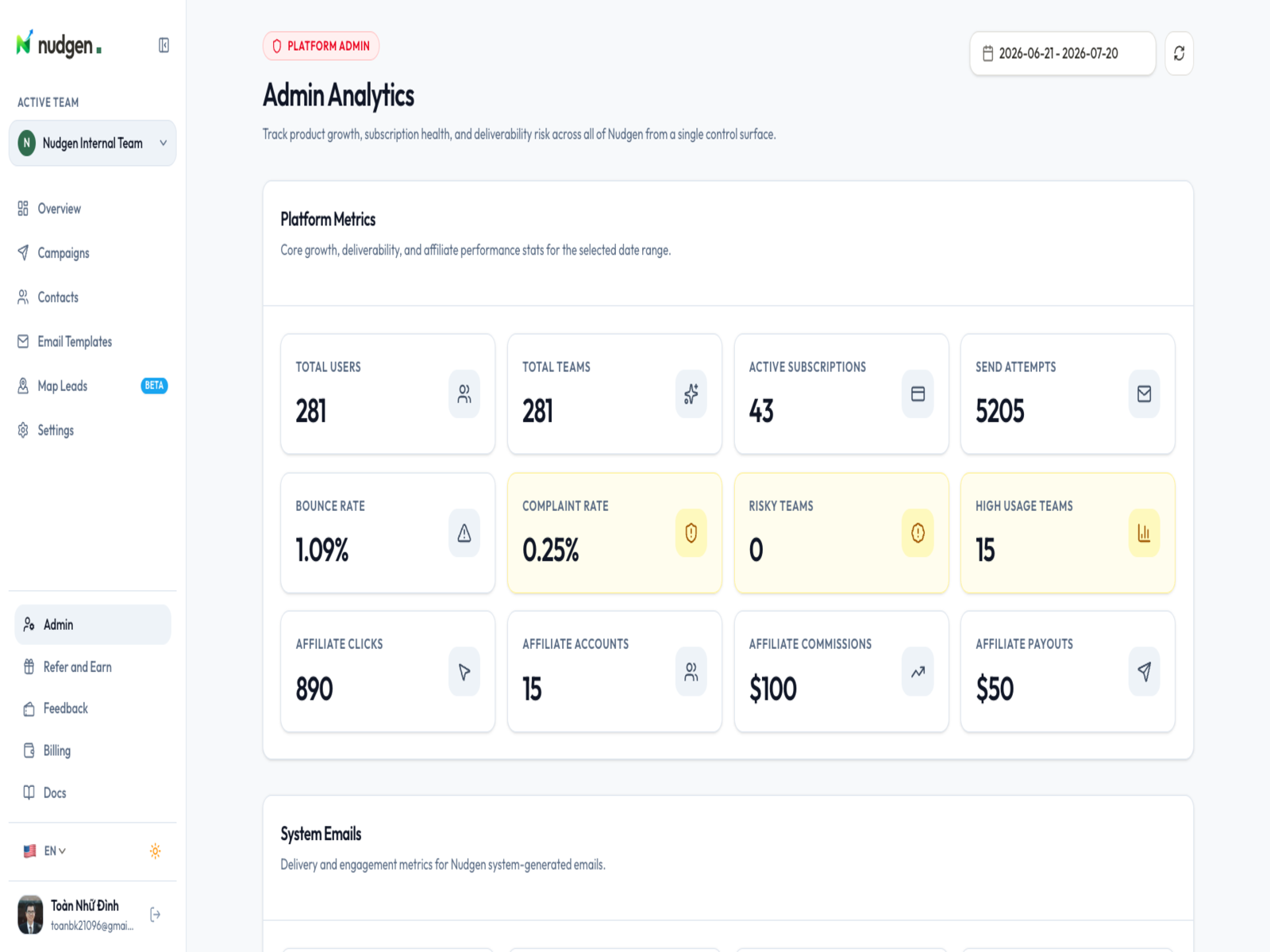
Task: Click the Affiliate Payouts paper plane icon
Action: pos(1144,672)
